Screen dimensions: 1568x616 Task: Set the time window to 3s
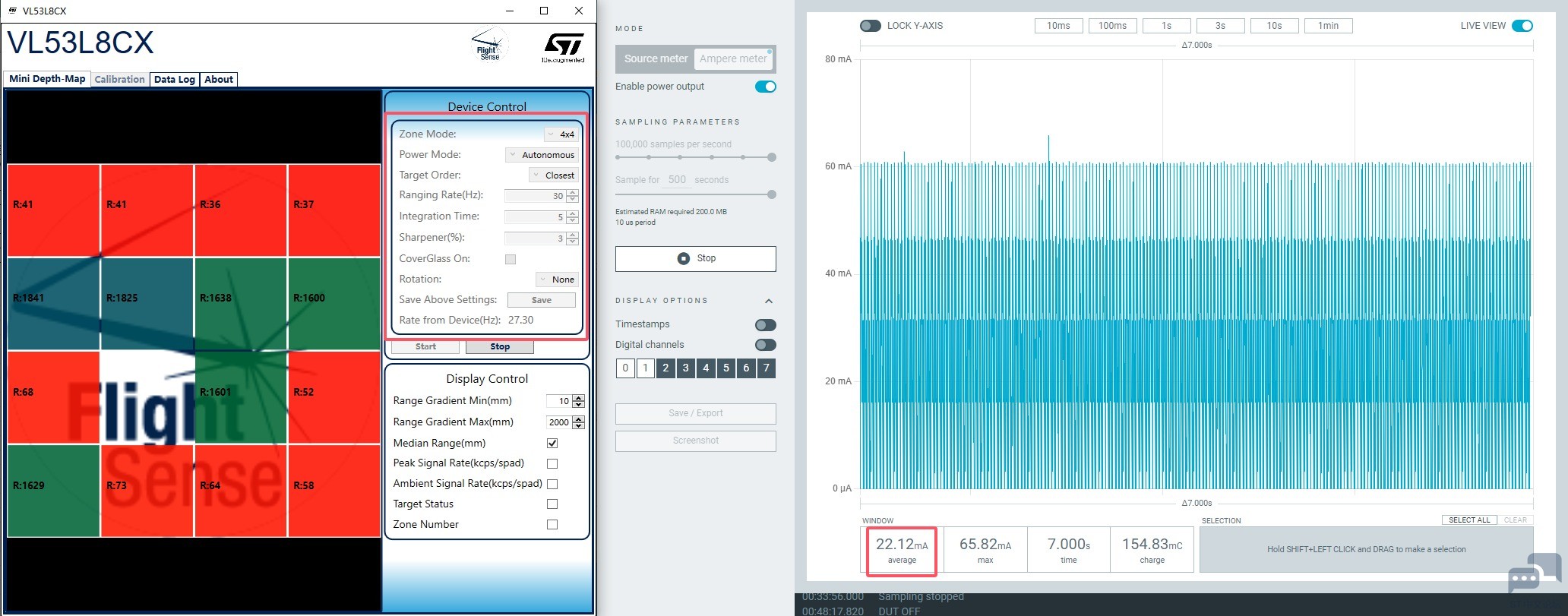(1220, 26)
